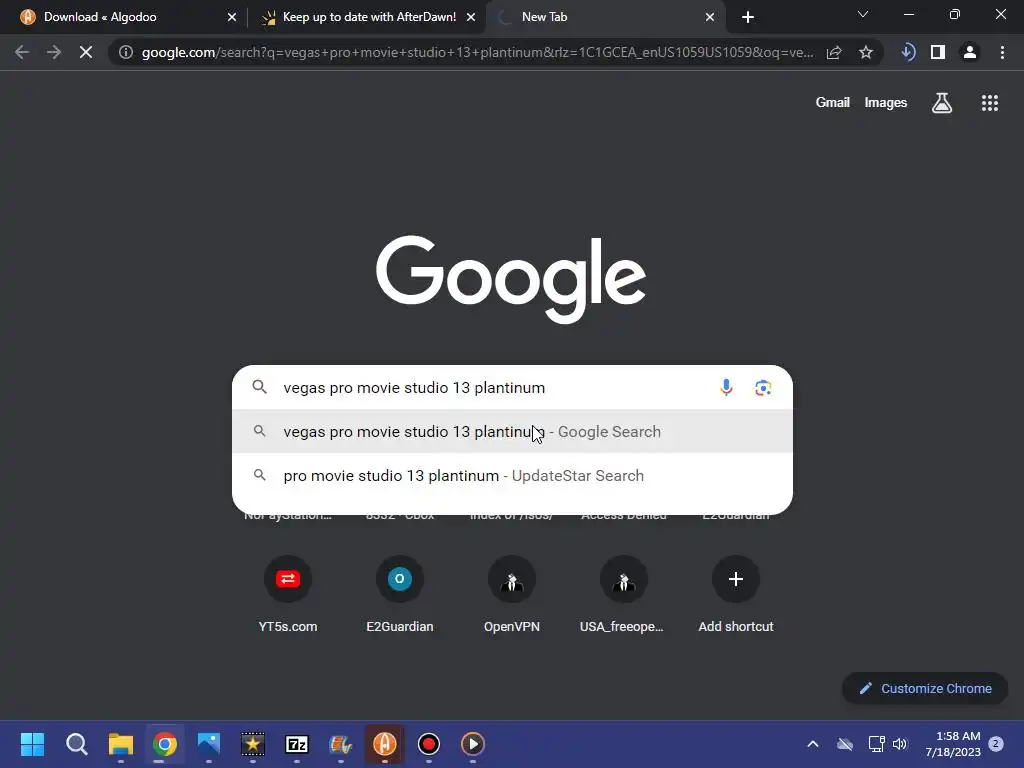1024x768 pixels.
Task: Open the lower E2Guardian shortcut tile
Action: coord(400,594)
